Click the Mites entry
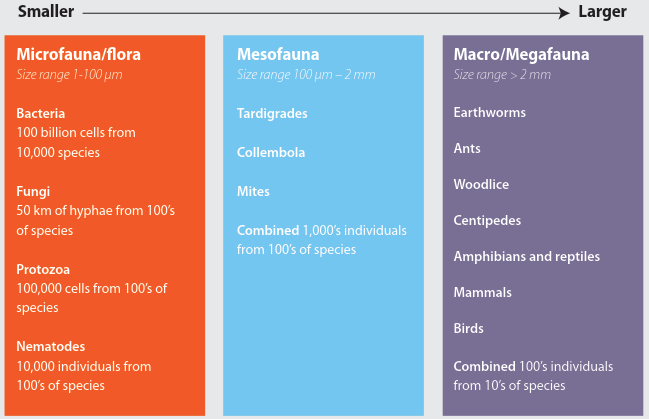 253,191
